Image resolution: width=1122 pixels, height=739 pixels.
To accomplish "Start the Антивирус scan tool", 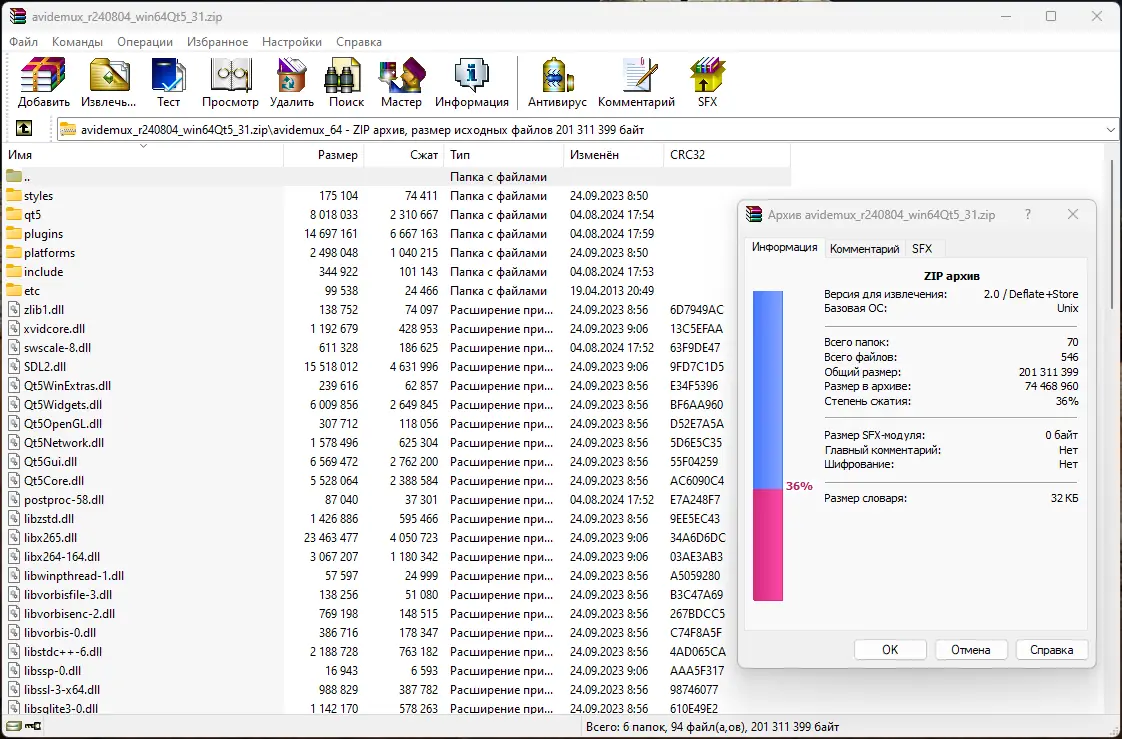I will coord(557,75).
